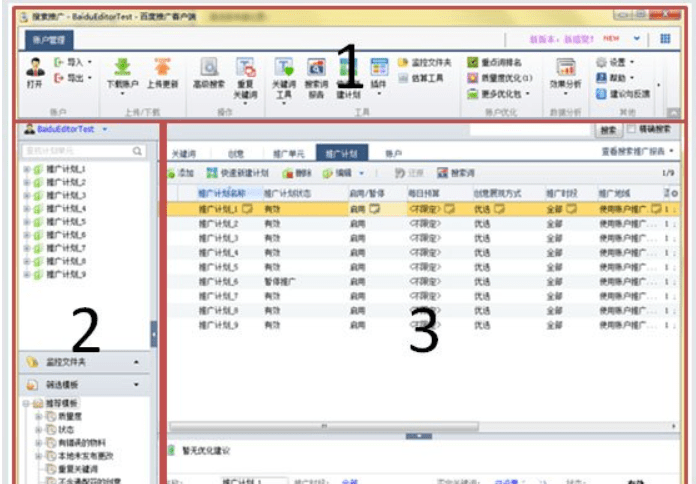This screenshot has width=696, height=484.
Task: Click the 上传更新 upload icon
Action: 162,67
